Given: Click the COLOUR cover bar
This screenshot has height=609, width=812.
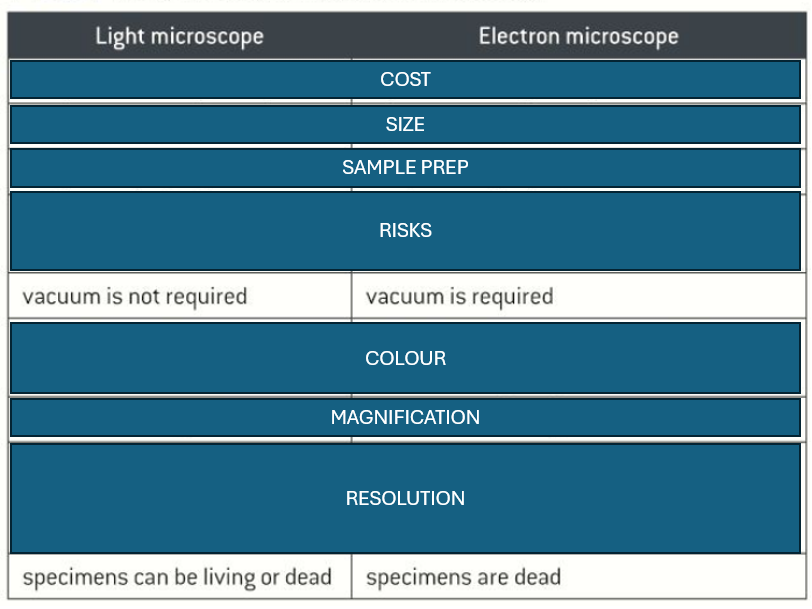Looking at the screenshot, I should 405,358.
